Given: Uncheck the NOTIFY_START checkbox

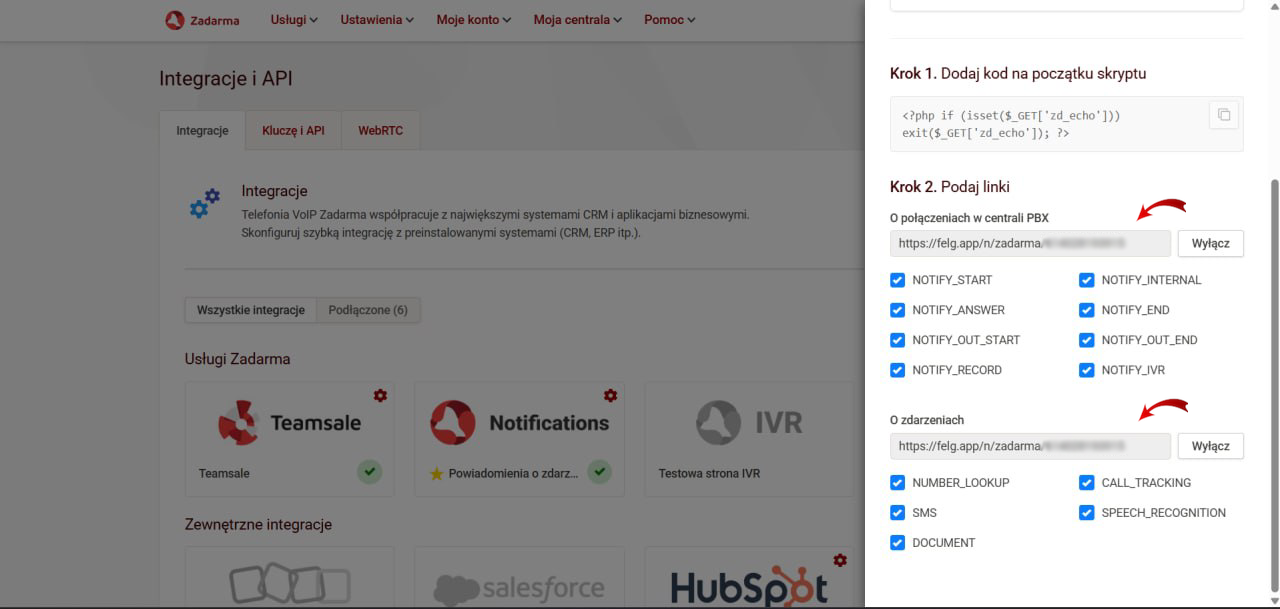Looking at the screenshot, I should click(897, 280).
